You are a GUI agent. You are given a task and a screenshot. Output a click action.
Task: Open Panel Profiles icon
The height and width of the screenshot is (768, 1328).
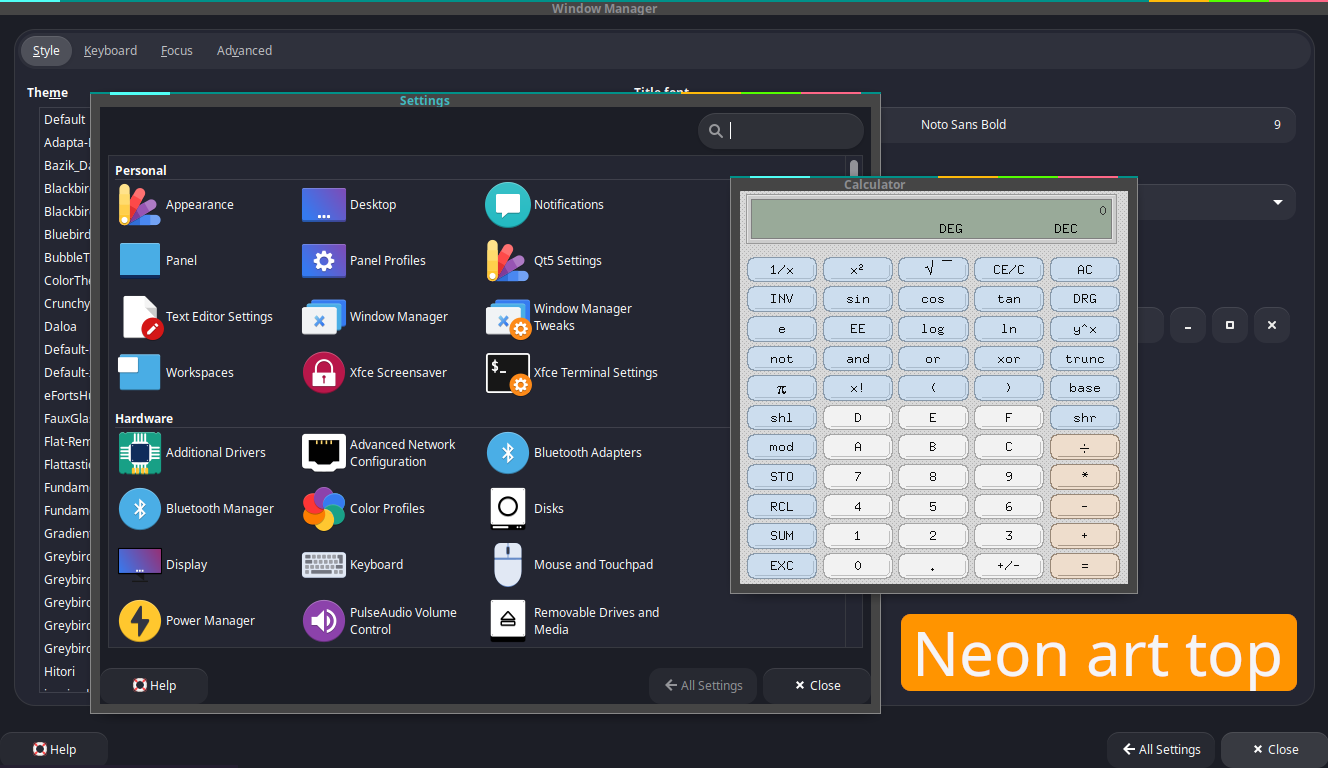click(x=324, y=261)
